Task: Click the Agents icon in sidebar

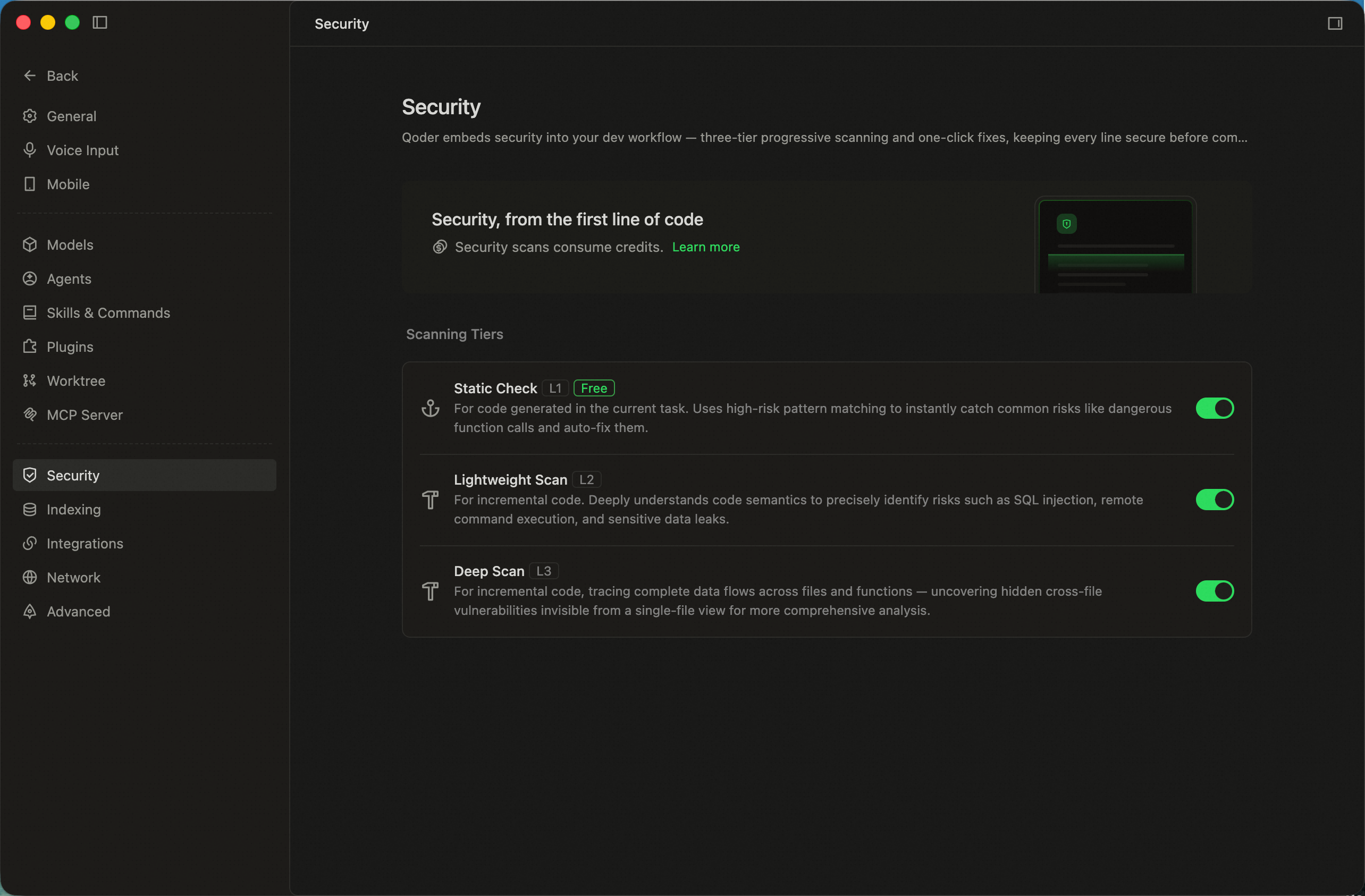Action: tap(30, 278)
